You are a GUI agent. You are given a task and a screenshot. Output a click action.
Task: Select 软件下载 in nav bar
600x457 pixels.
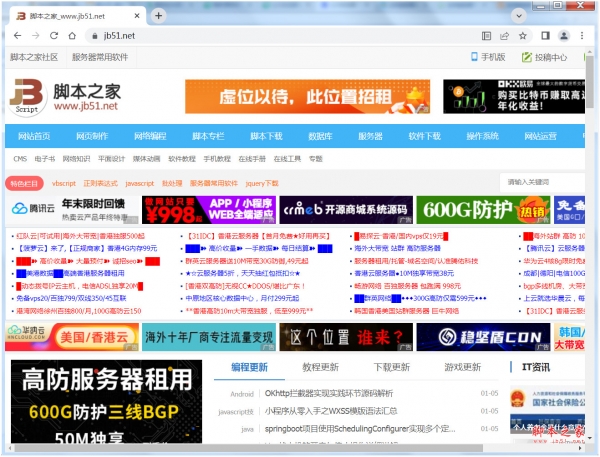[x=425, y=136]
